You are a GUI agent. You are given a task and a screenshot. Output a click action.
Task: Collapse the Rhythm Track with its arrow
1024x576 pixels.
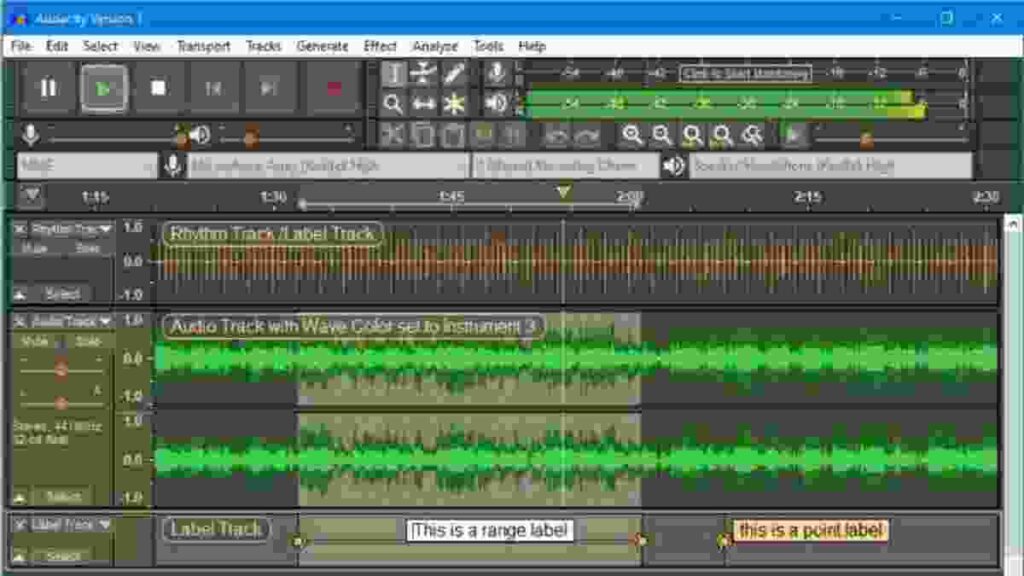[x=20, y=295]
